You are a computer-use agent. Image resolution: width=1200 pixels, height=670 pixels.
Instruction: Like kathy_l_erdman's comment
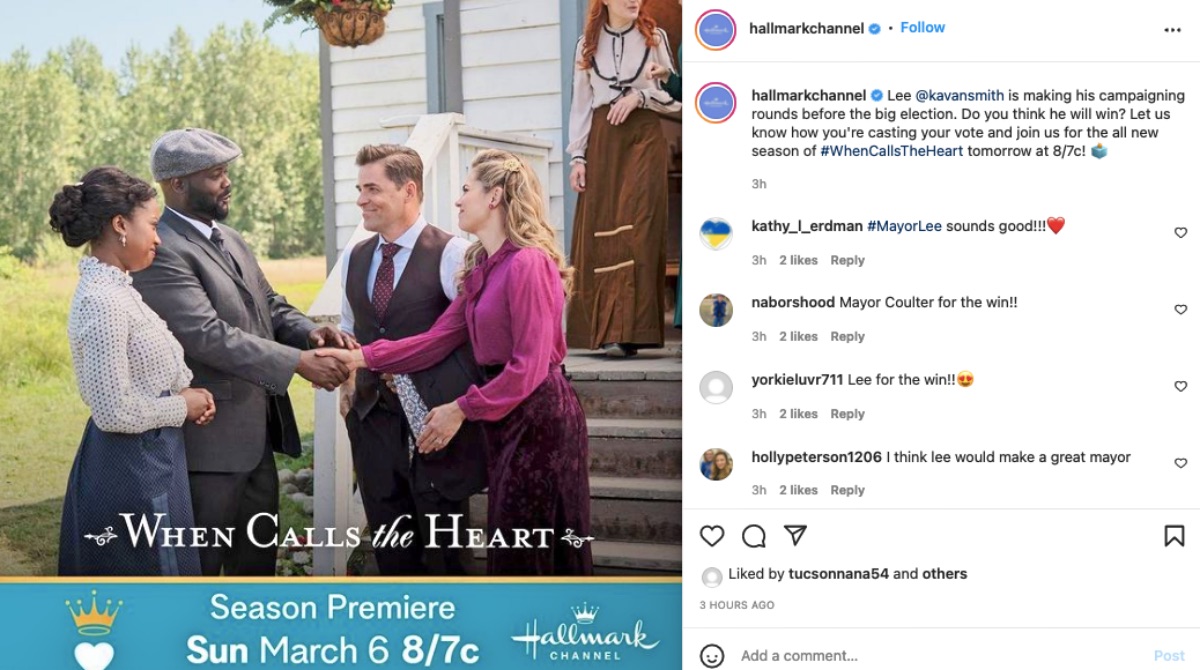point(1180,233)
